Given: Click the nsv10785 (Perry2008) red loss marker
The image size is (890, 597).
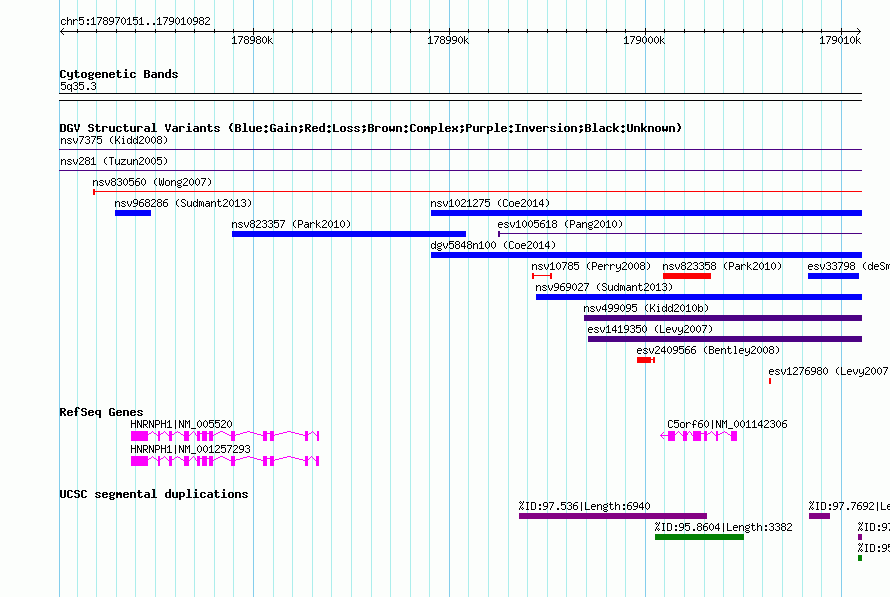Looking at the screenshot, I should [x=542, y=276].
